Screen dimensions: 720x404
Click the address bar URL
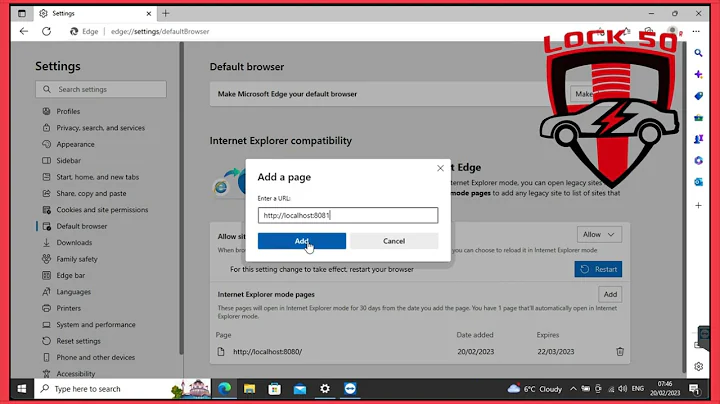(x=160, y=31)
